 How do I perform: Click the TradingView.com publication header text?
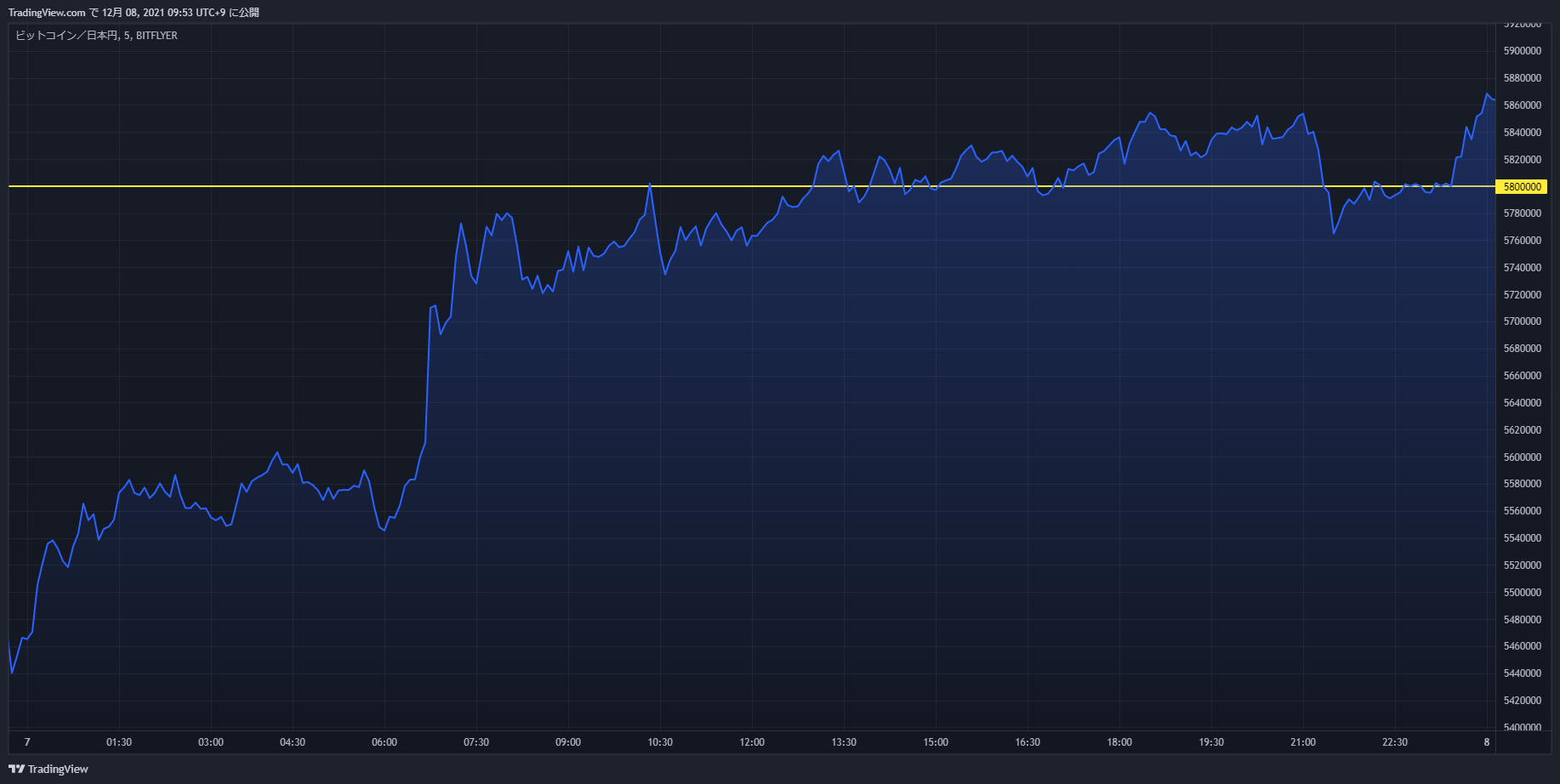pos(134,13)
